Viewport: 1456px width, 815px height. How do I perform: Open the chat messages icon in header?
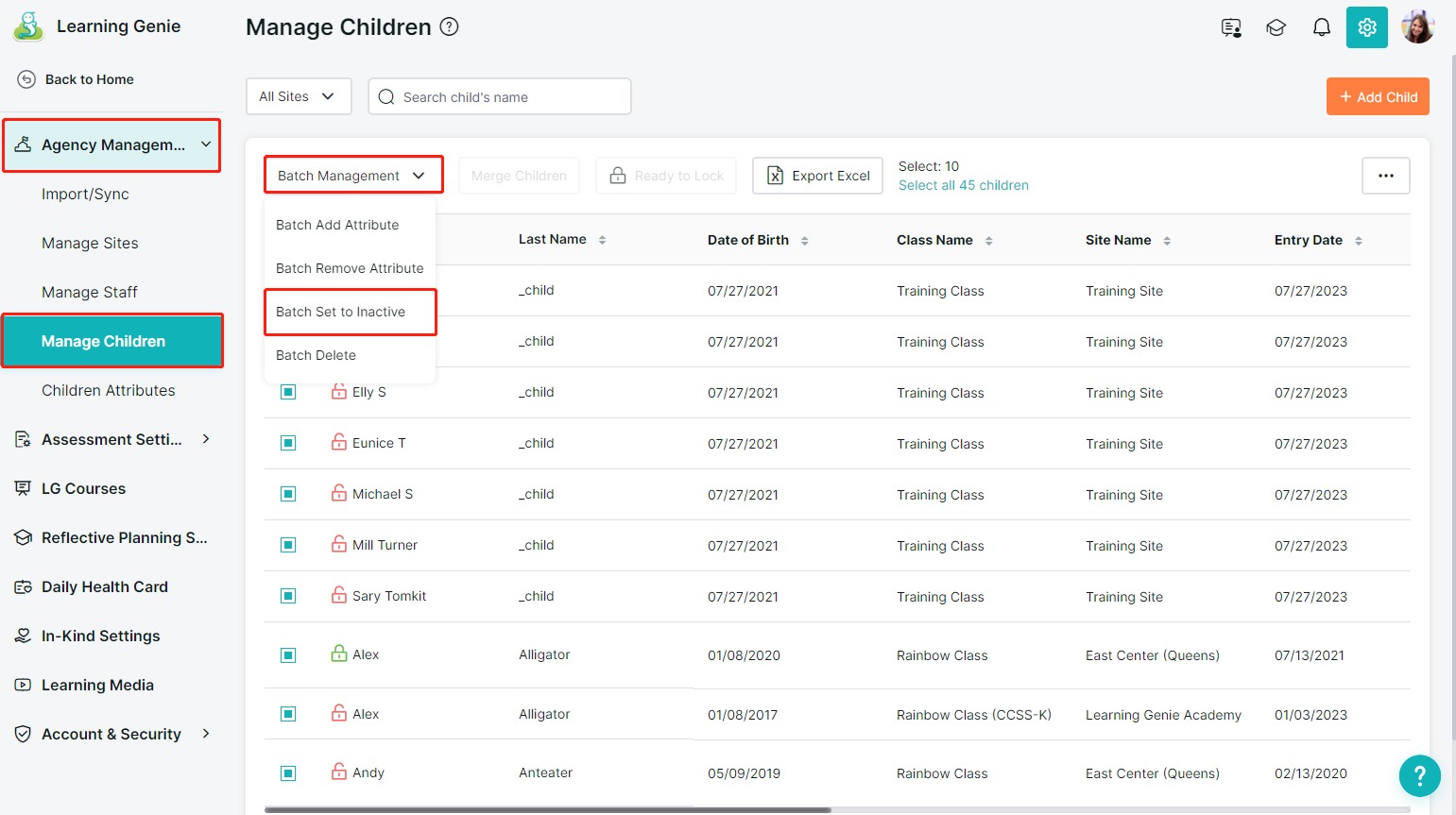coord(1230,27)
